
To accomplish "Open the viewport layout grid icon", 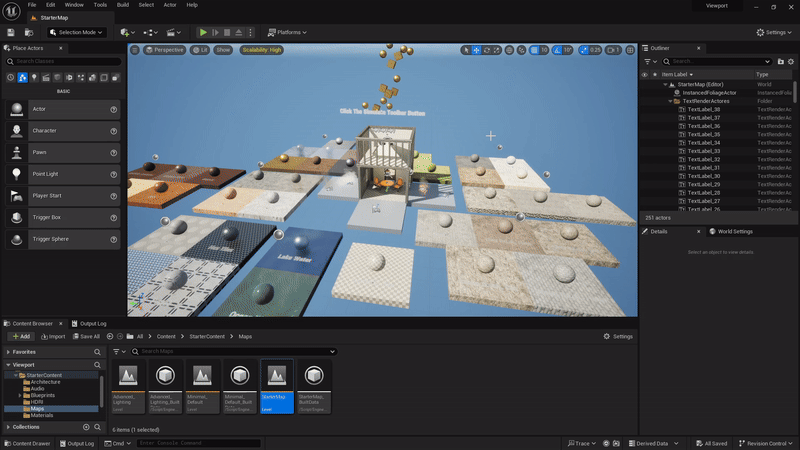I will (630, 50).
